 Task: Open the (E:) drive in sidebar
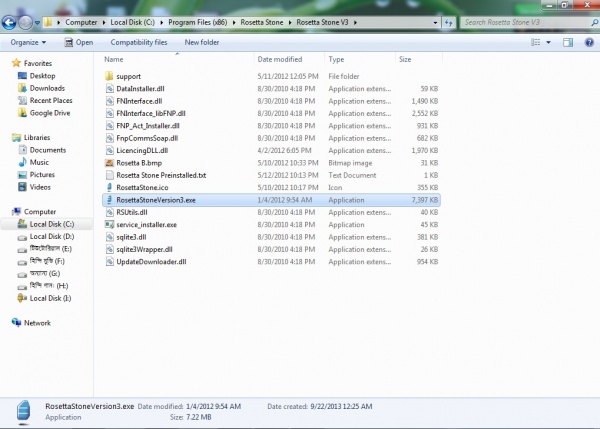[x=51, y=249]
